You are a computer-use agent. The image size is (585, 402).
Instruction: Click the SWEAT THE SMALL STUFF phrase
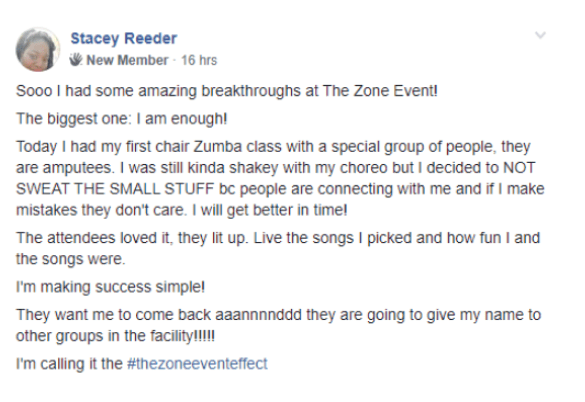coord(115,189)
